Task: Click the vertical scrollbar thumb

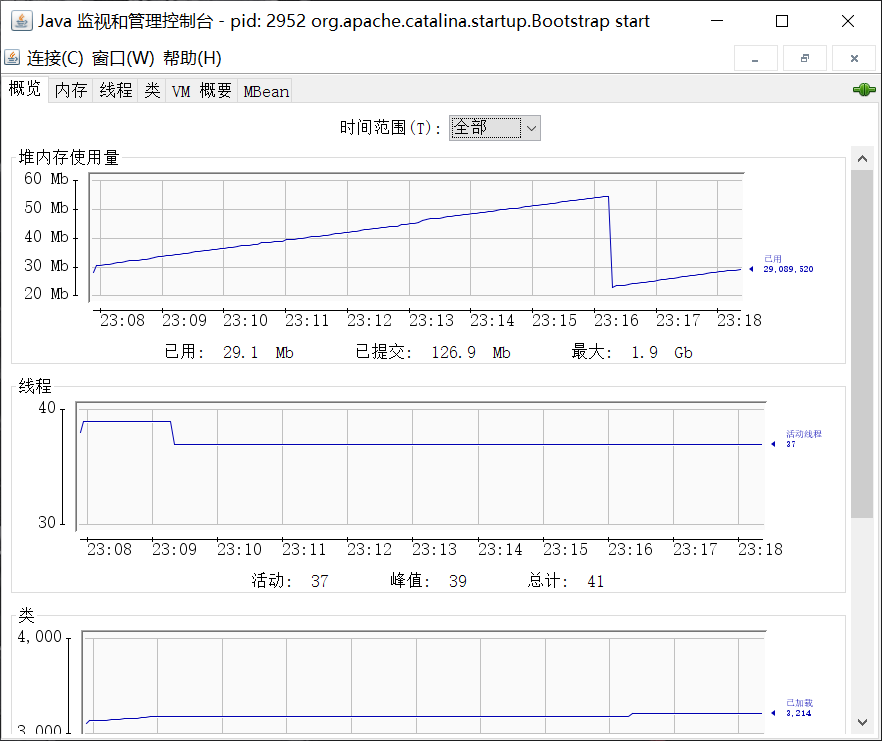Action: [x=862, y=344]
